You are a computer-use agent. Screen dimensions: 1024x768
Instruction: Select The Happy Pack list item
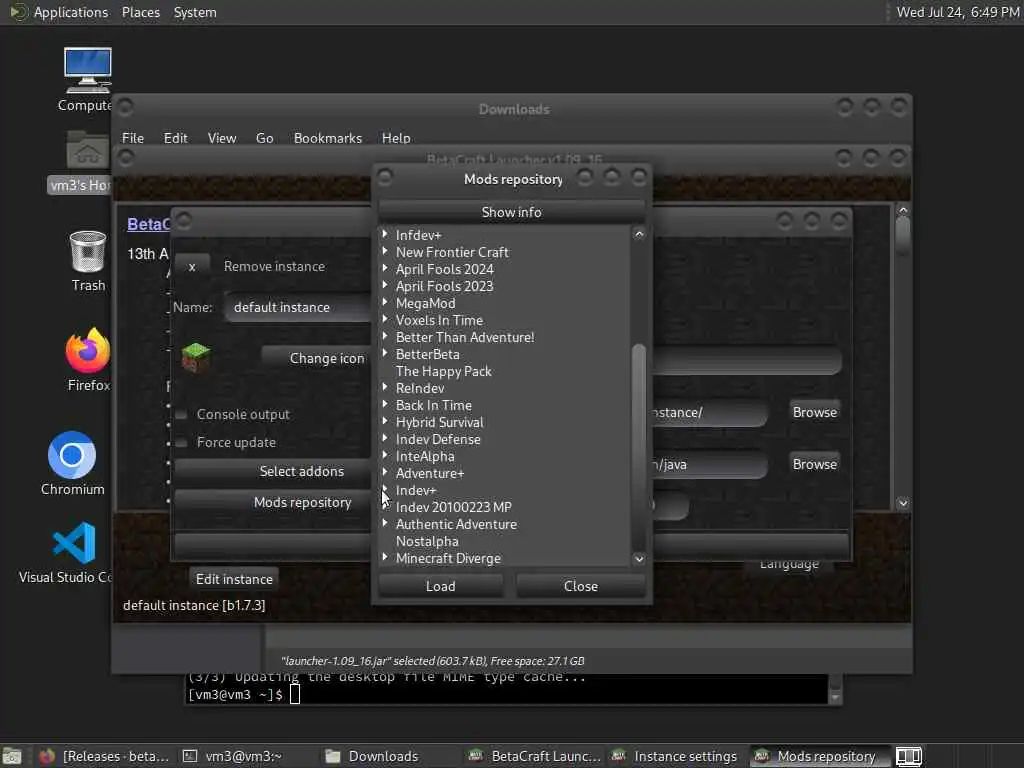point(443,371)
